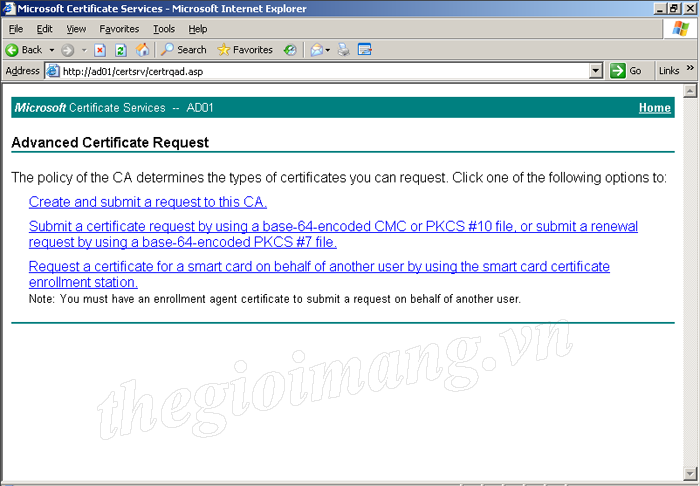
Task: Click the Forward arrow icon
Action: (67, 50)
